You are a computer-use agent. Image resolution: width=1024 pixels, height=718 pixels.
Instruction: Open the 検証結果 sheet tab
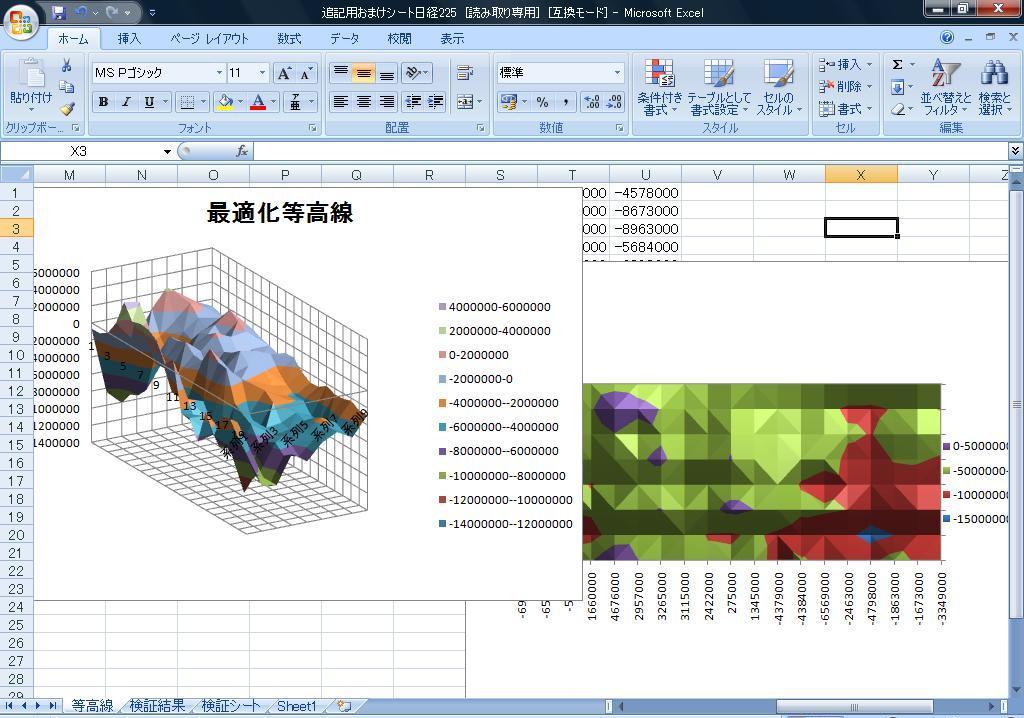tap(157, 706)
